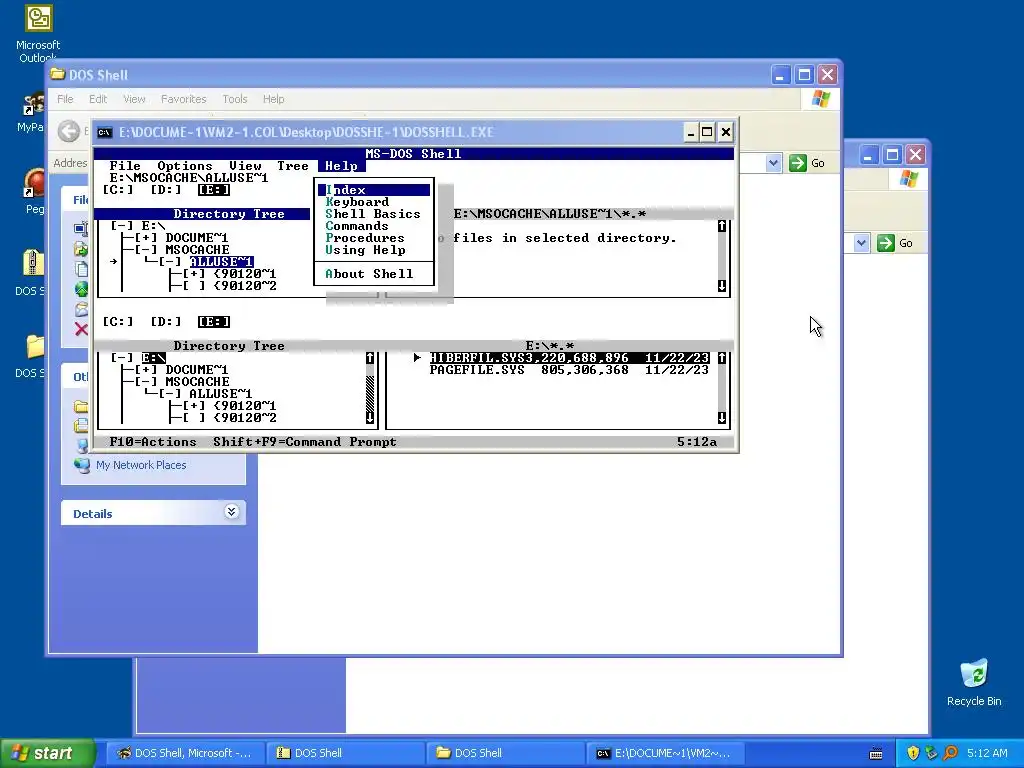Collapse ALLUSE~1 in the lower directory tree
This screenshot has width=1024, height=768.
(170, 394)
